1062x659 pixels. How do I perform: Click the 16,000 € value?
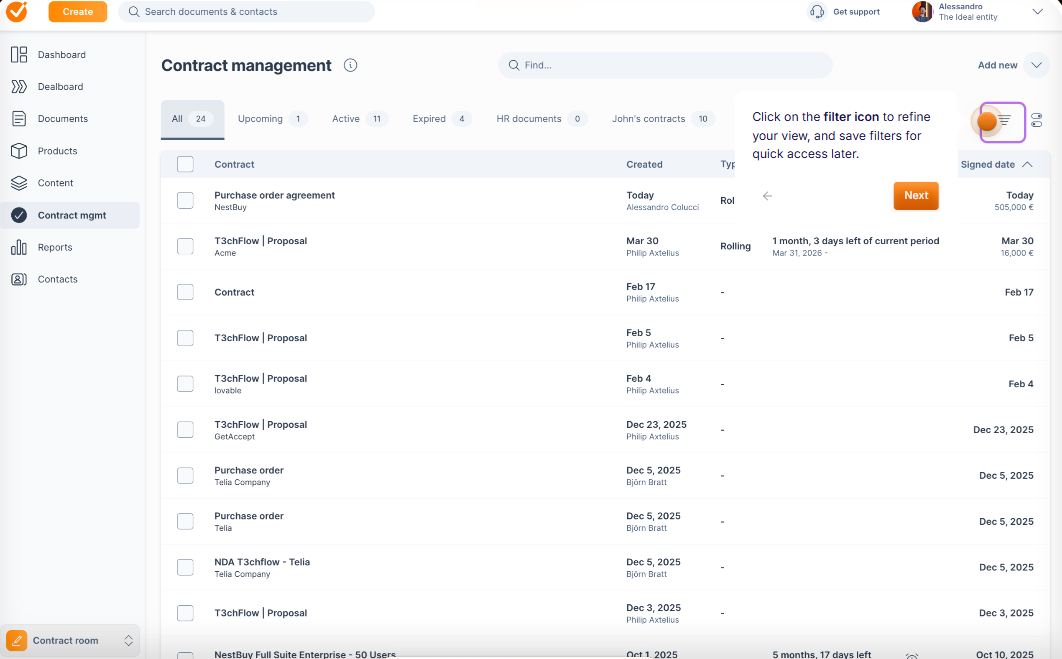point(1017,253)
